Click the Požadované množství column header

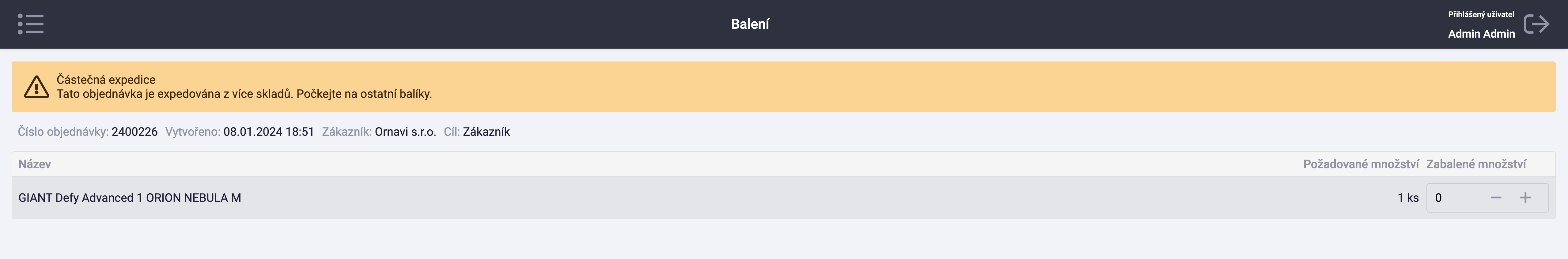click(1361, 164)
